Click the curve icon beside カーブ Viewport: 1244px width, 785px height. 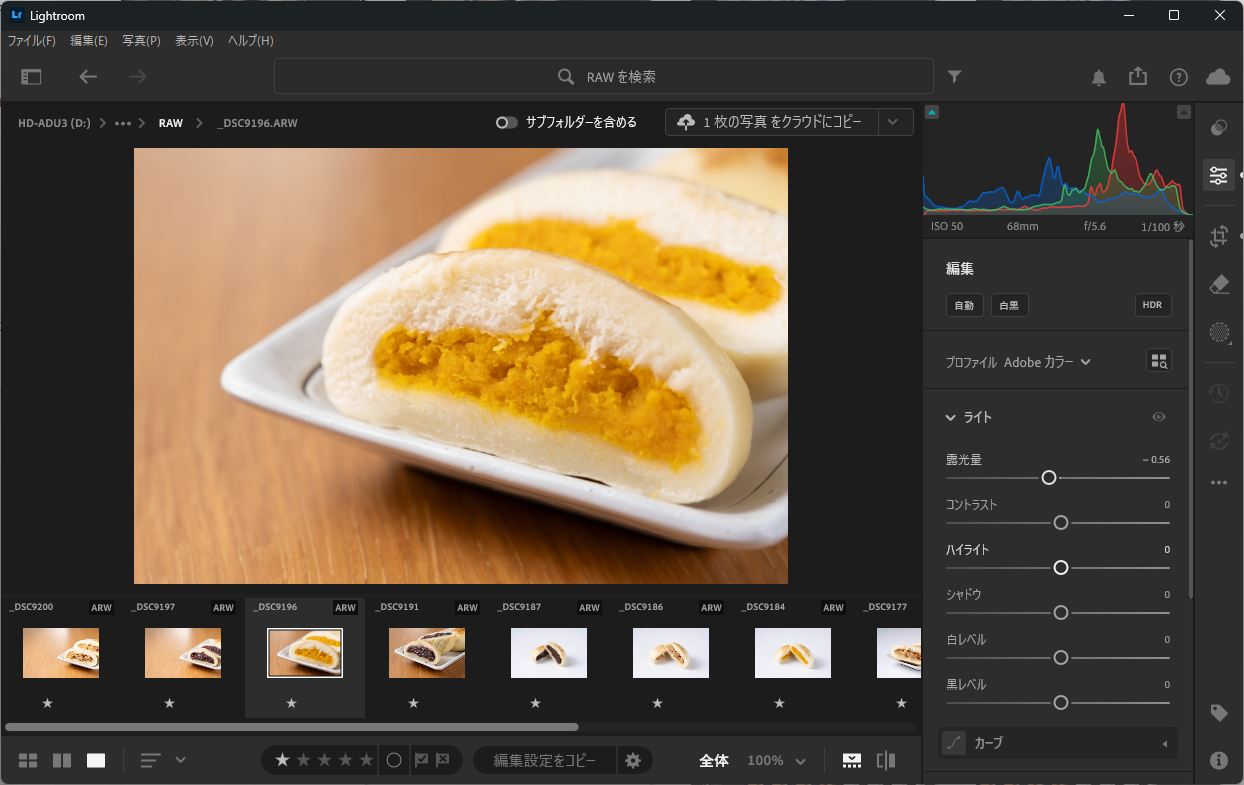click(954, 743)
